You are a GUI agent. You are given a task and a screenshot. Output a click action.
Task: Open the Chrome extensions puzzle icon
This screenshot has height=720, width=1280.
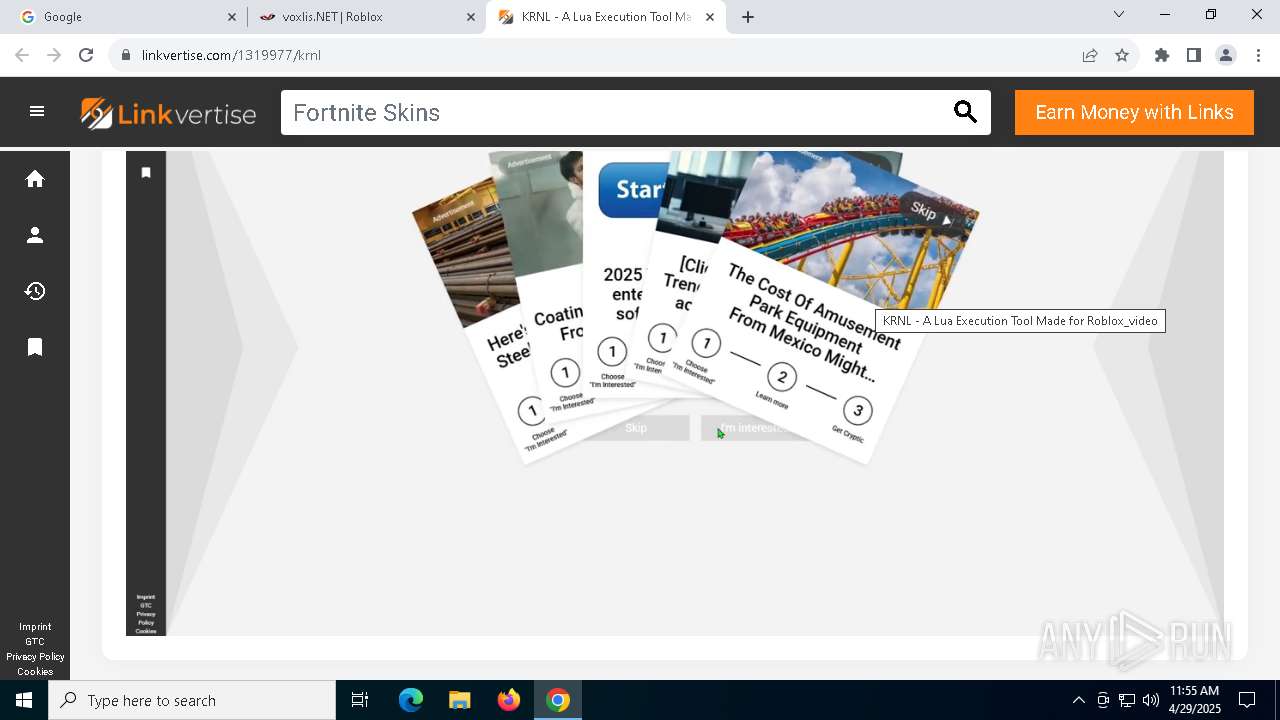[x=1162, y=55]
